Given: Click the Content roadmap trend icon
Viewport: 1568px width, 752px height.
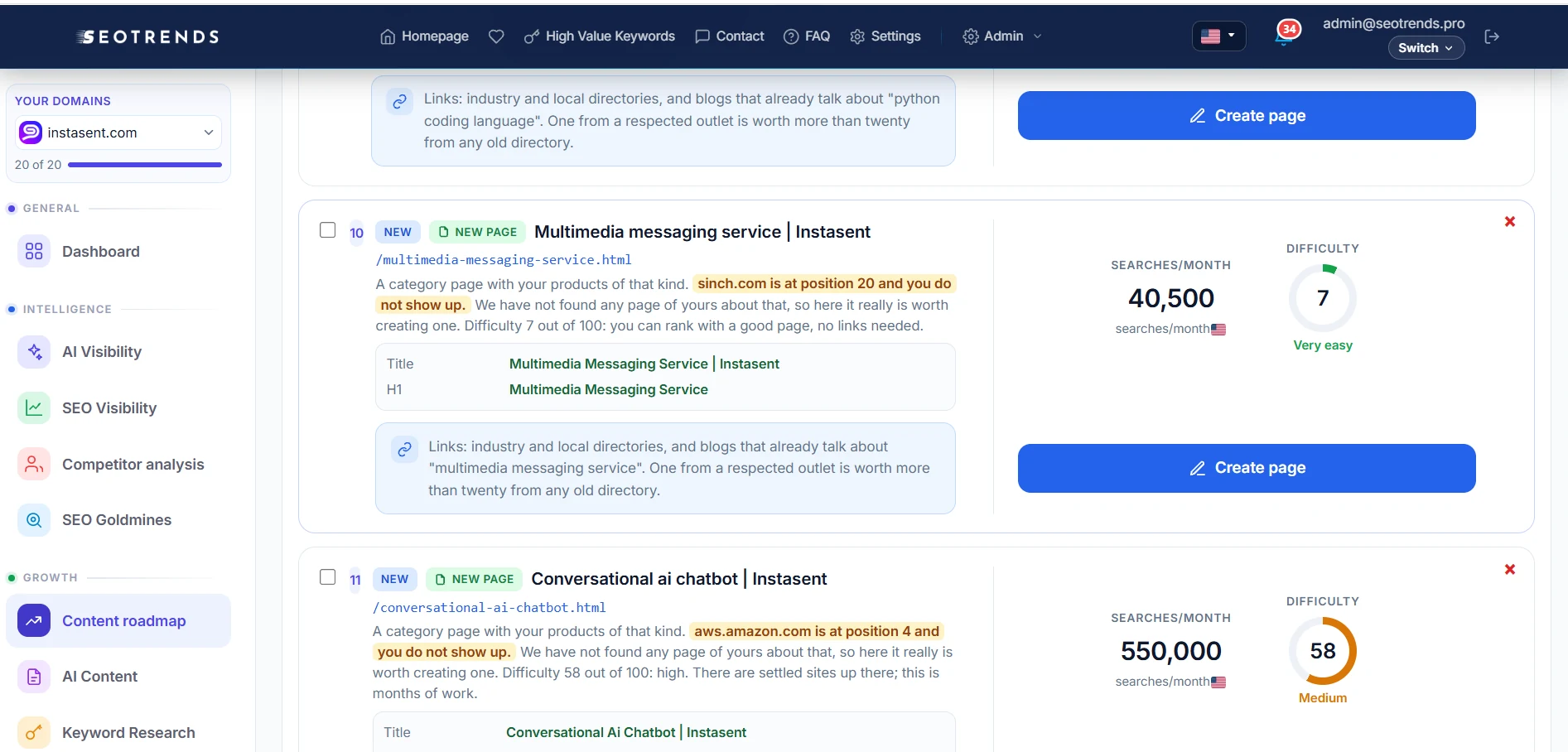Looking at the screenshot, I should pos(34,620).
